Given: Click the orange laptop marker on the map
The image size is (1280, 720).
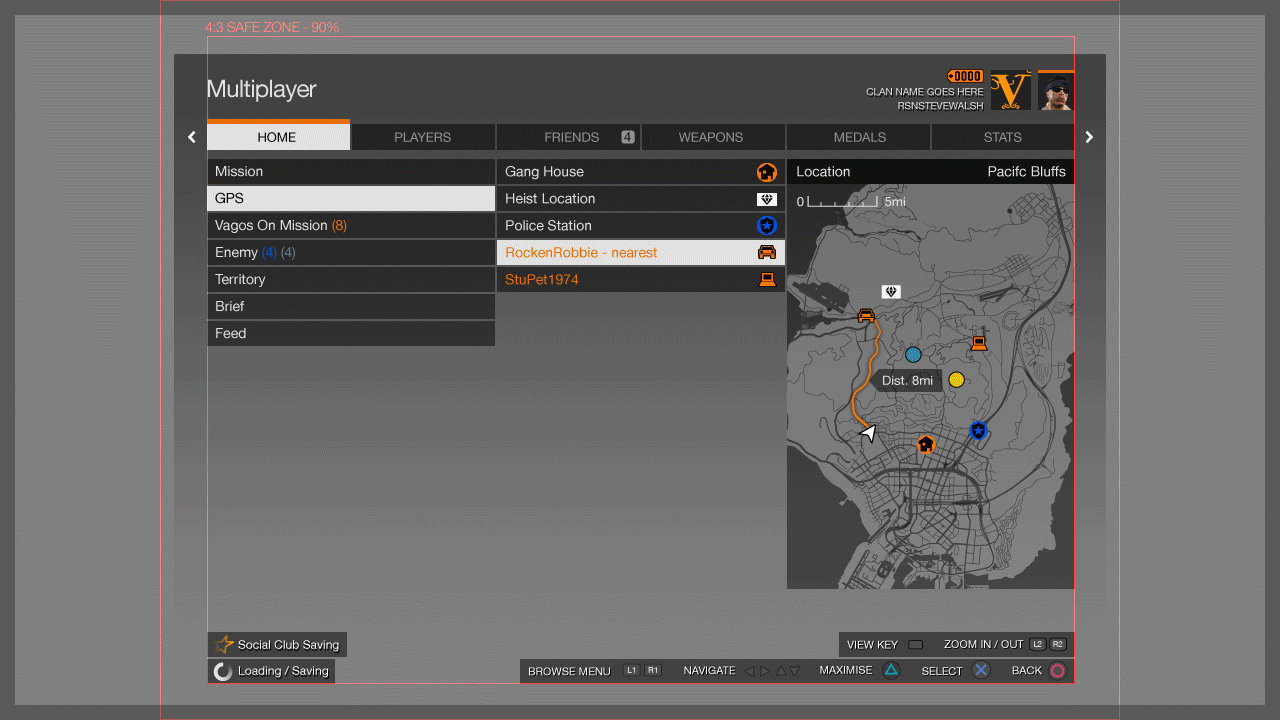Looking at the screenshot, I should [x=979, y=344].
